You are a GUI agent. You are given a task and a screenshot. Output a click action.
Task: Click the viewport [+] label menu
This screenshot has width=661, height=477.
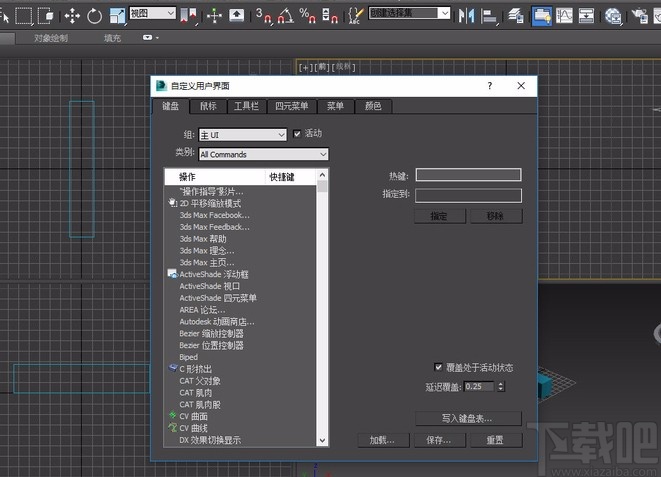tap(304, 67)
